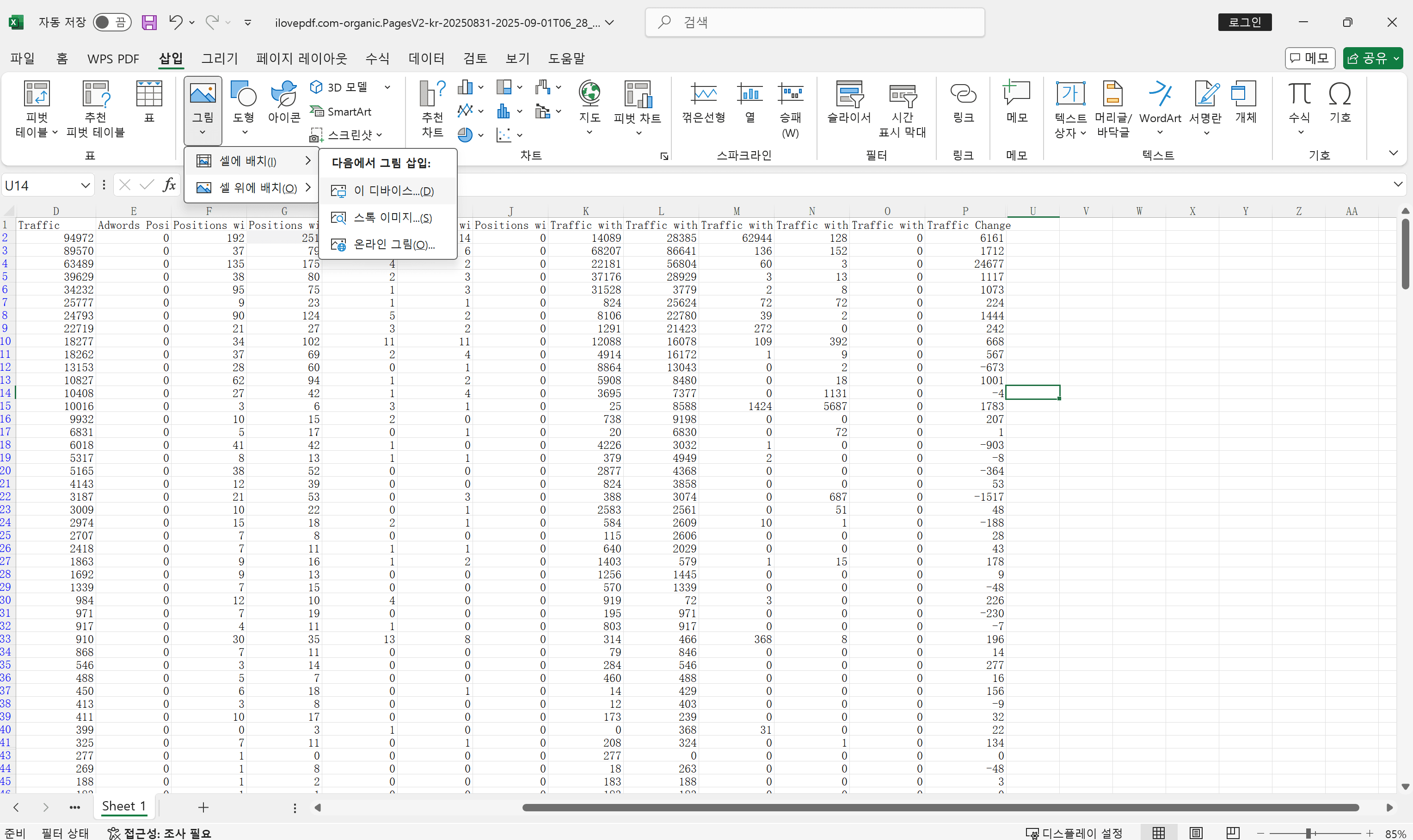Screen dimensions: 1413x840
Task: Select 온라인 그림 (Online Pictures) option
Action: point(388,244)
